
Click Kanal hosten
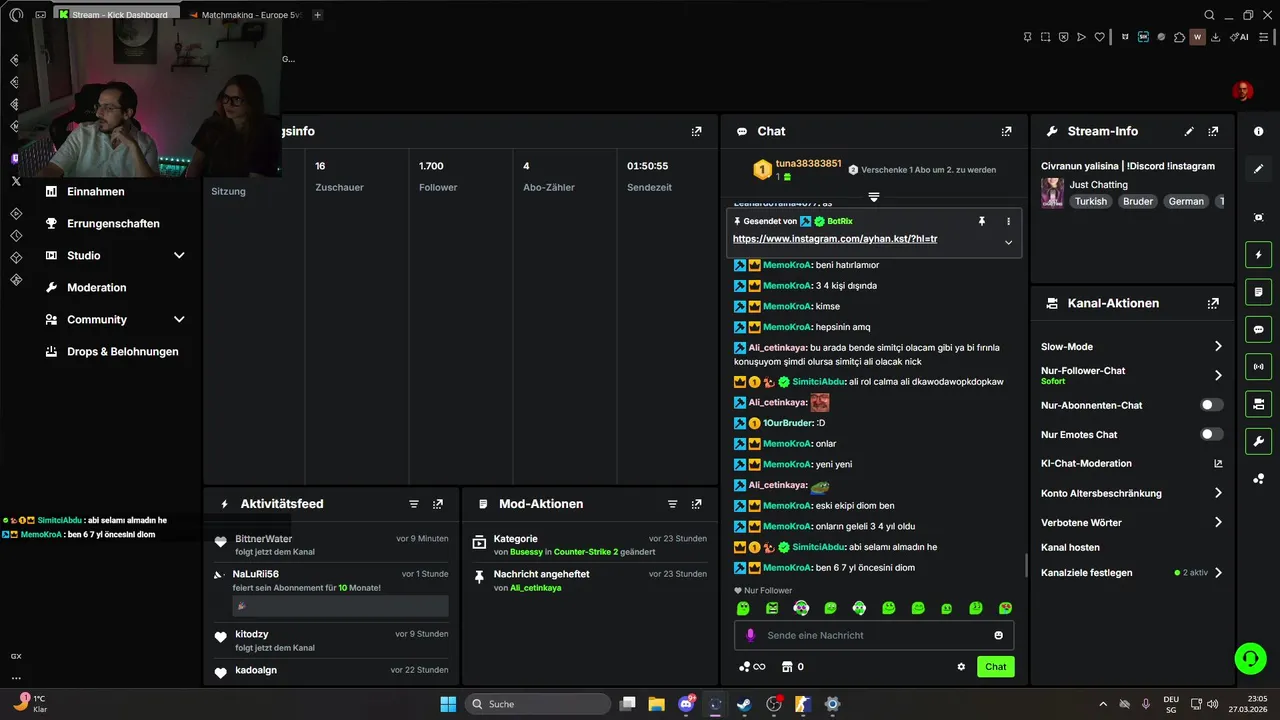click(1070, 547)
